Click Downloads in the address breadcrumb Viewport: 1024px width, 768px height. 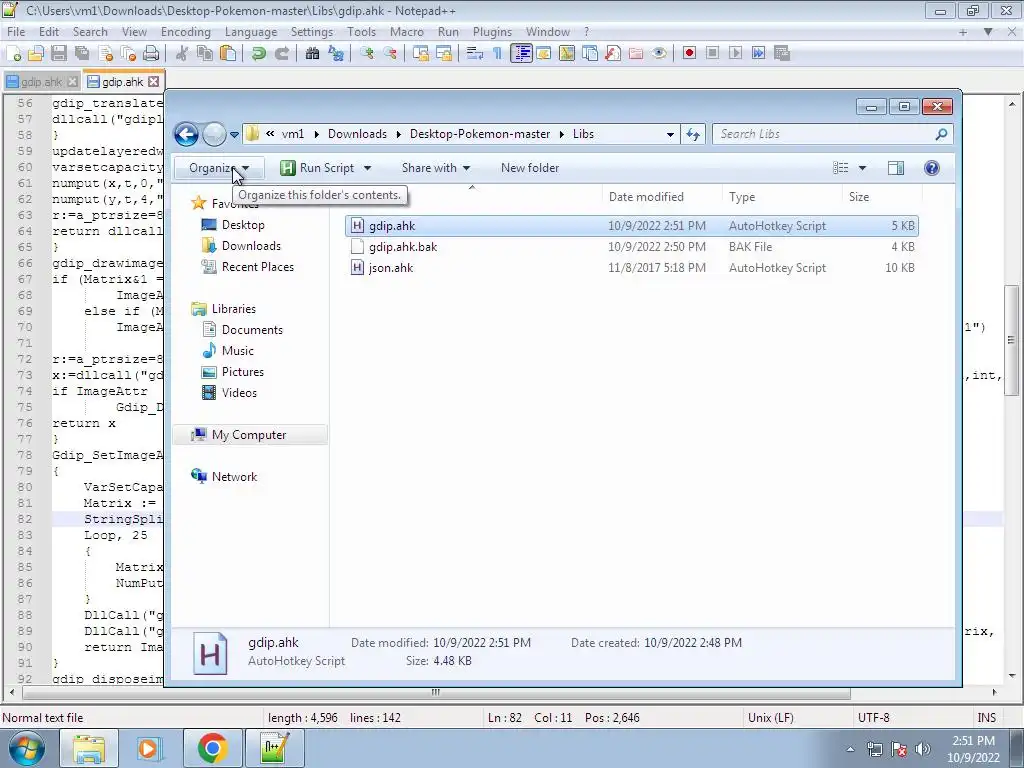coord(357,134)
